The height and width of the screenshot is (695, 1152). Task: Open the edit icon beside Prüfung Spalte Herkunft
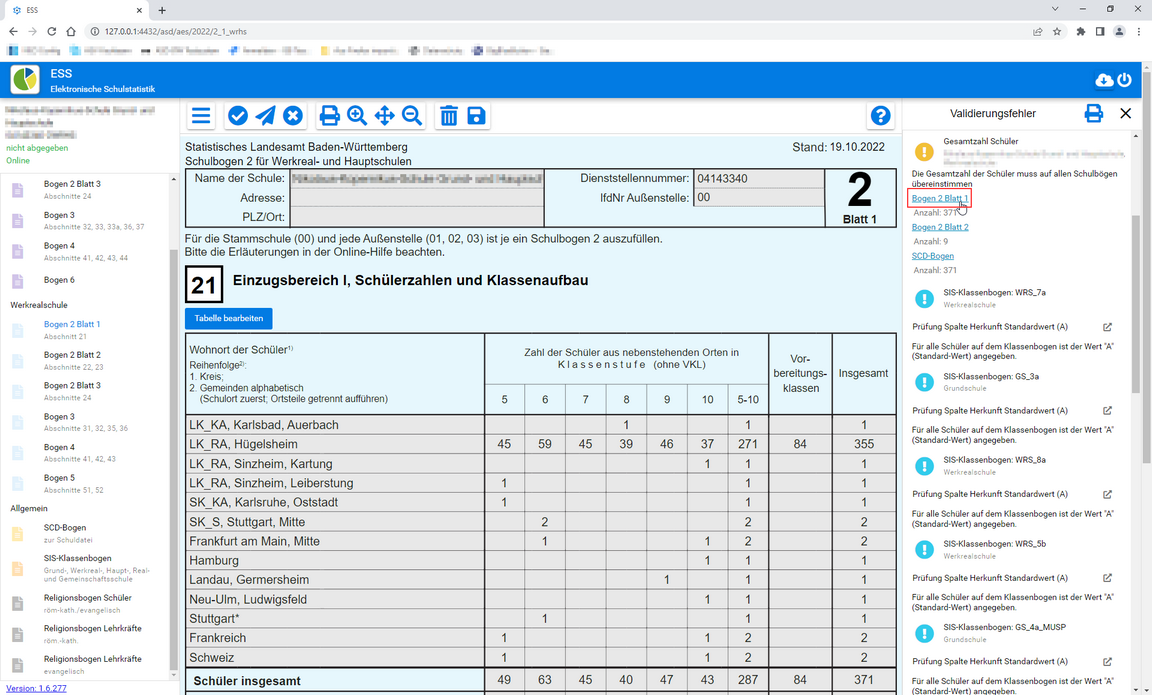tap(1107, 326)
